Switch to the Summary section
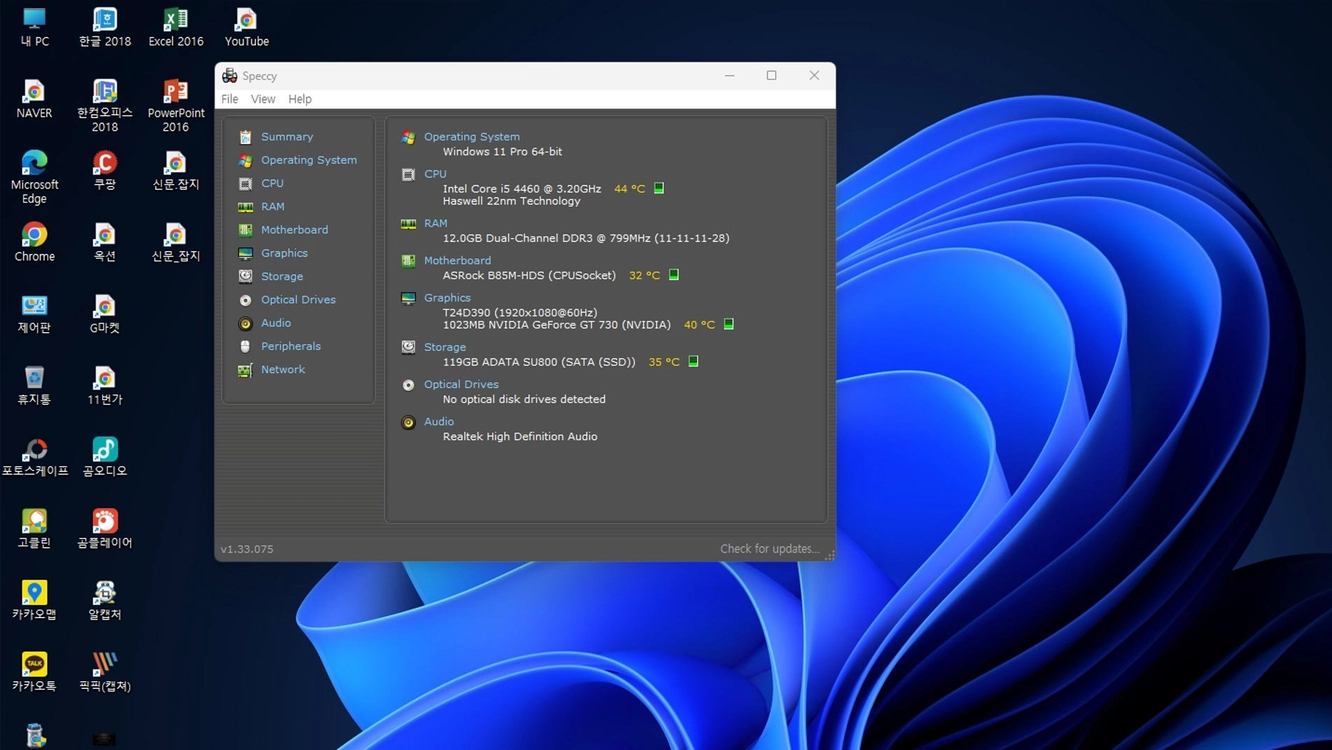 287,137
